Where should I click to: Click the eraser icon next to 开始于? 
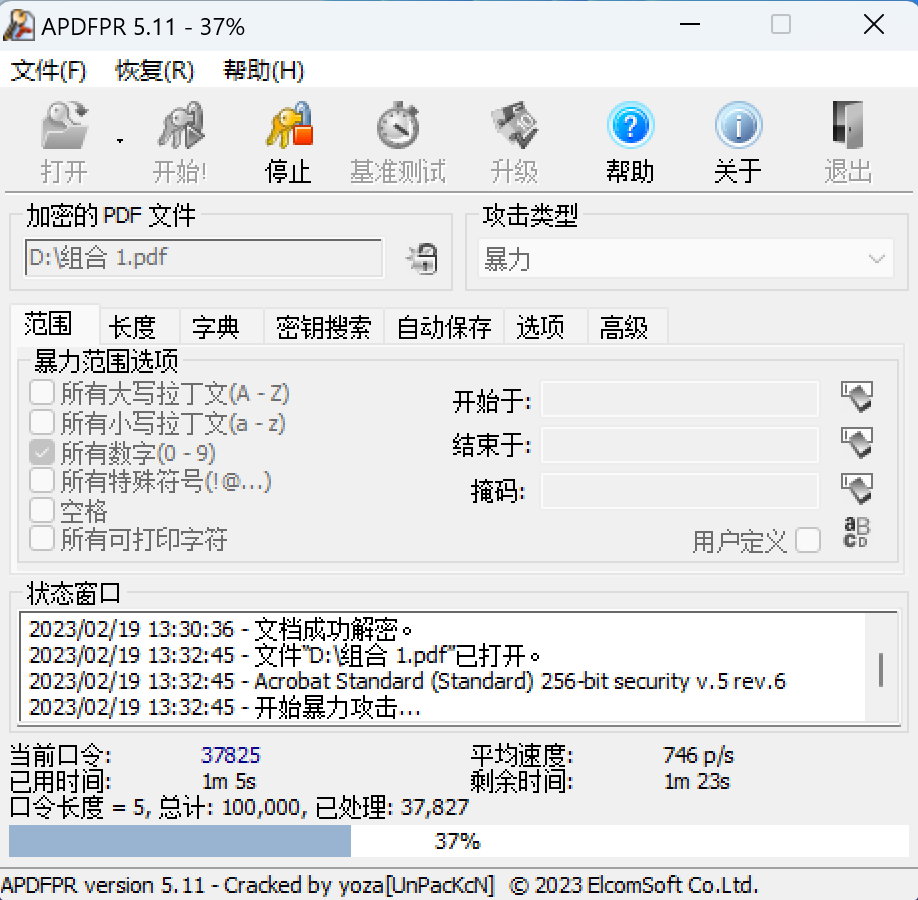coord(857,396)
